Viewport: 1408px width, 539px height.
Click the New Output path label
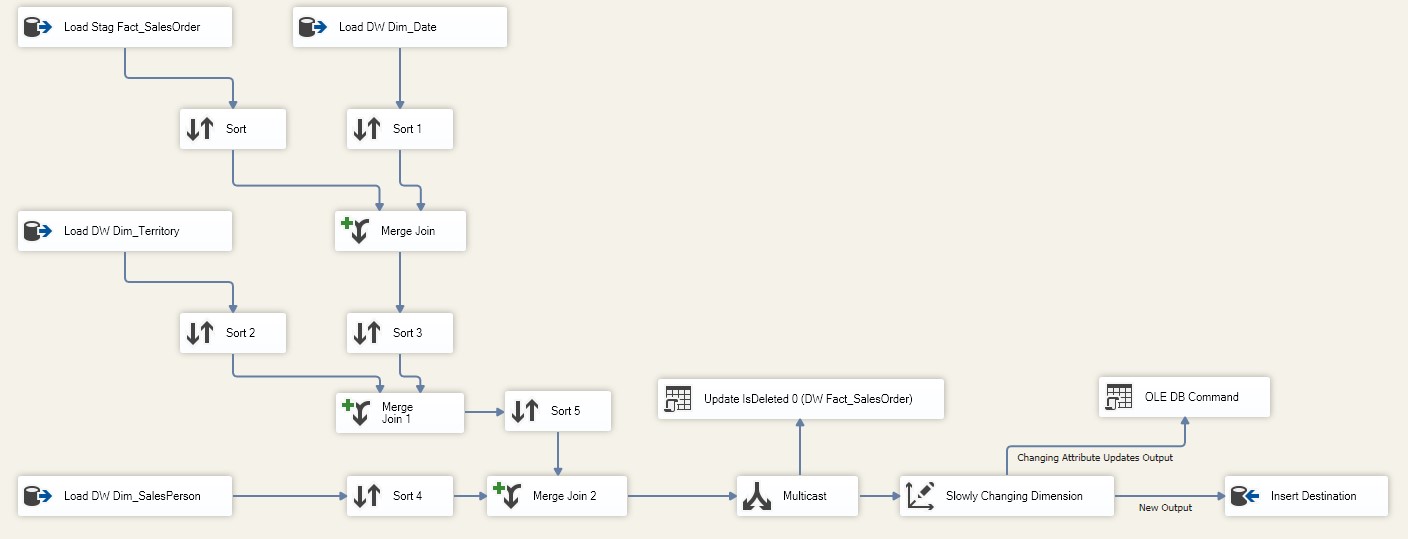tap(1165, 508)
